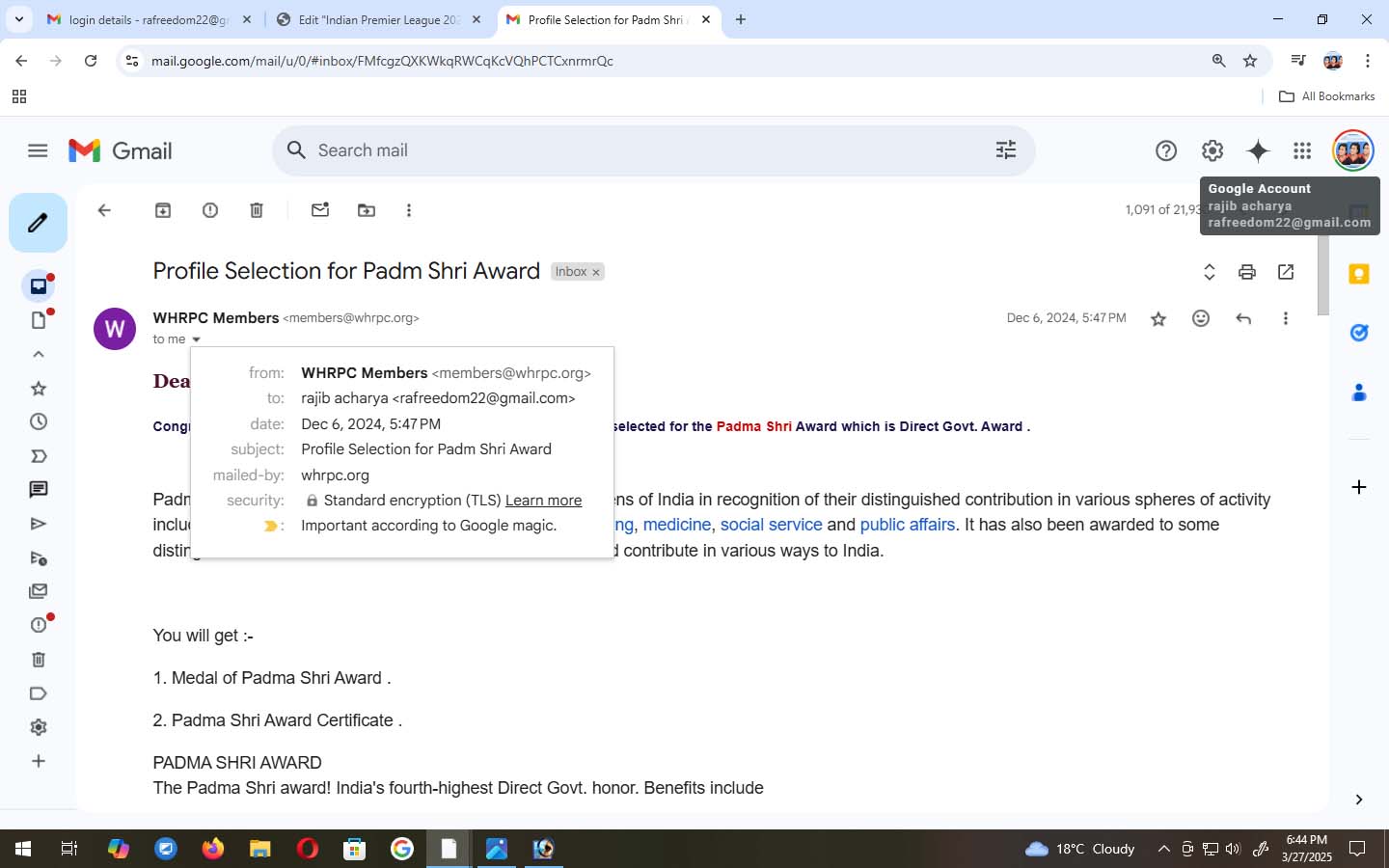
Task: Open a new browser tab
Action: point(741,19)
